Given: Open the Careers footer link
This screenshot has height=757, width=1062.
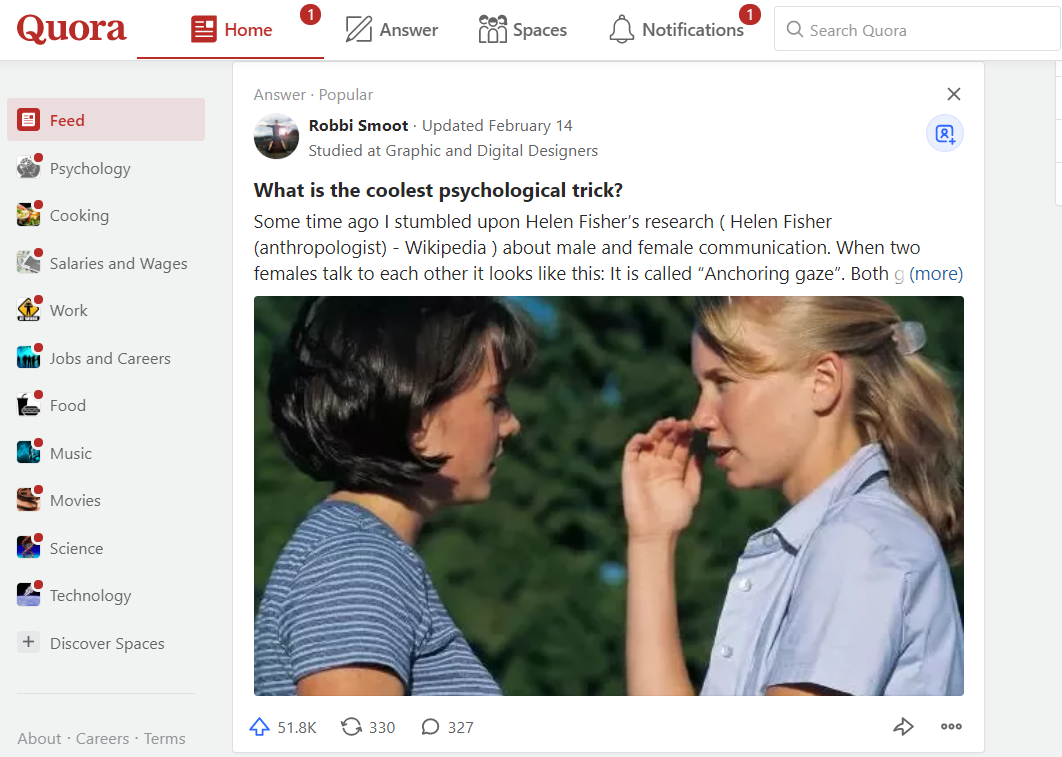Looking at the screenshot, I should (x=102, y=739).
